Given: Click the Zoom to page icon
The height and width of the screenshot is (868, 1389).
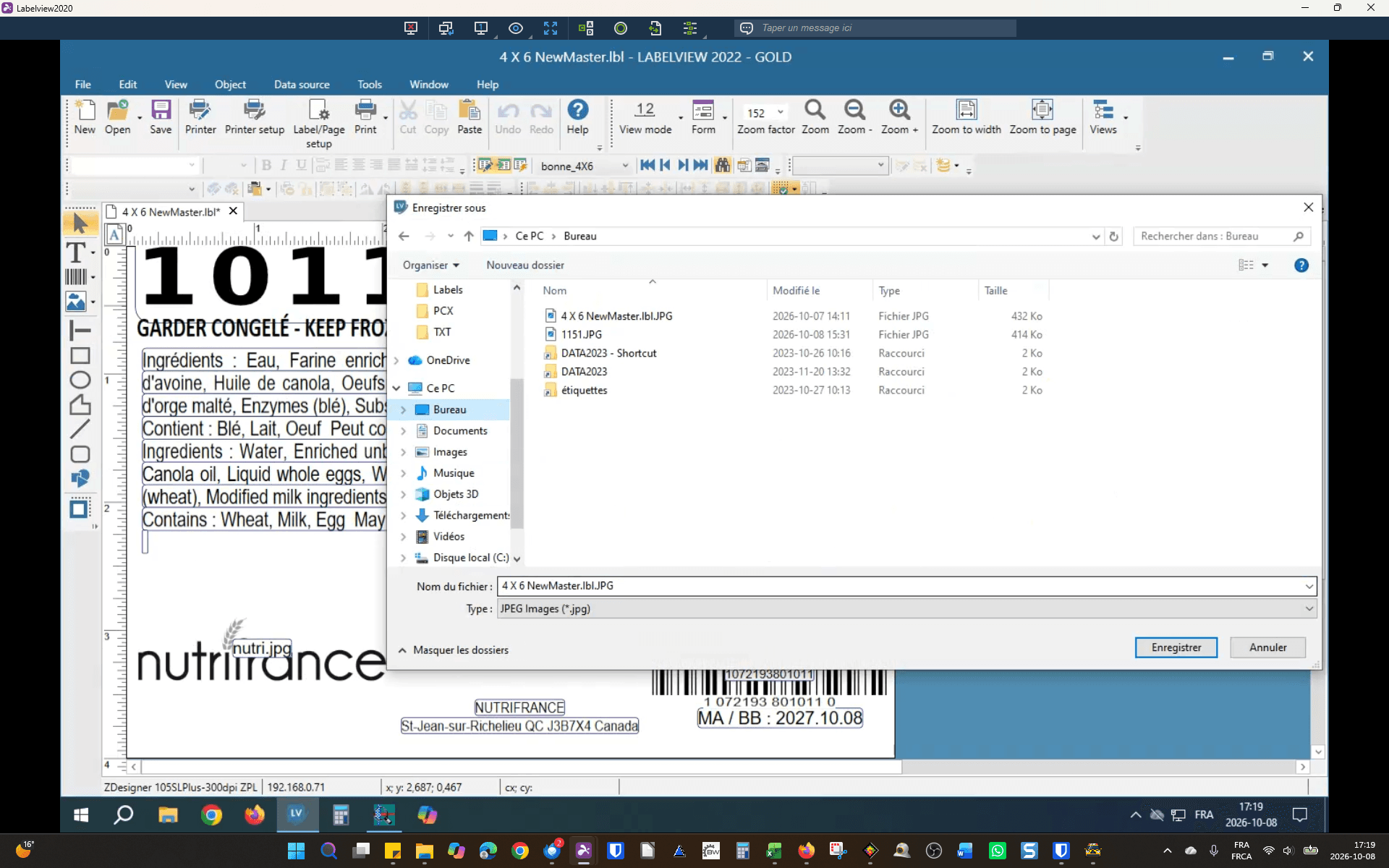Looking at the screenshot, I should pos(1042,117).
